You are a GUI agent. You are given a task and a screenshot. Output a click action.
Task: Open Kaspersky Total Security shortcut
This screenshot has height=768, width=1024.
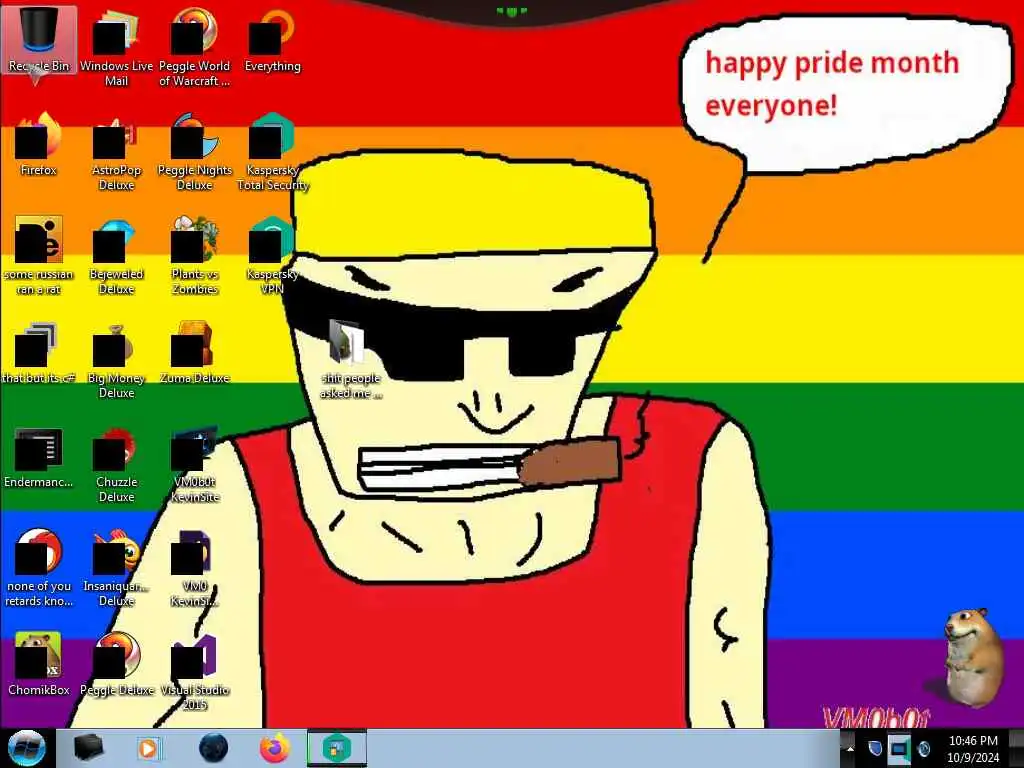point(273,153)
